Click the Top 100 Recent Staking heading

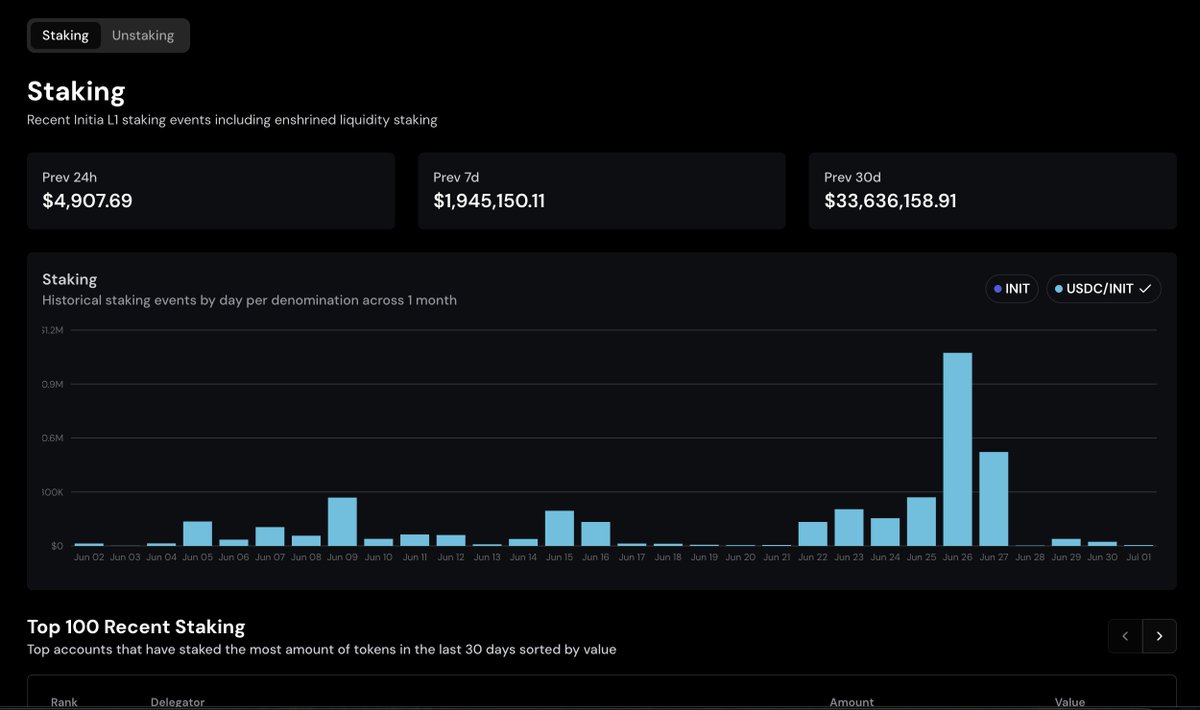click(136, 627)
